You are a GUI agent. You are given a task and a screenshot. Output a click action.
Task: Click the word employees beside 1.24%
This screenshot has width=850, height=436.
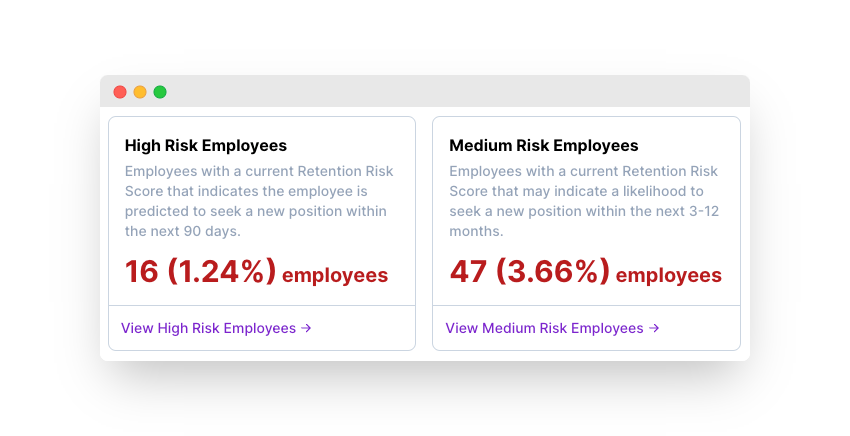pyautogui.click(x=335, y=275)
